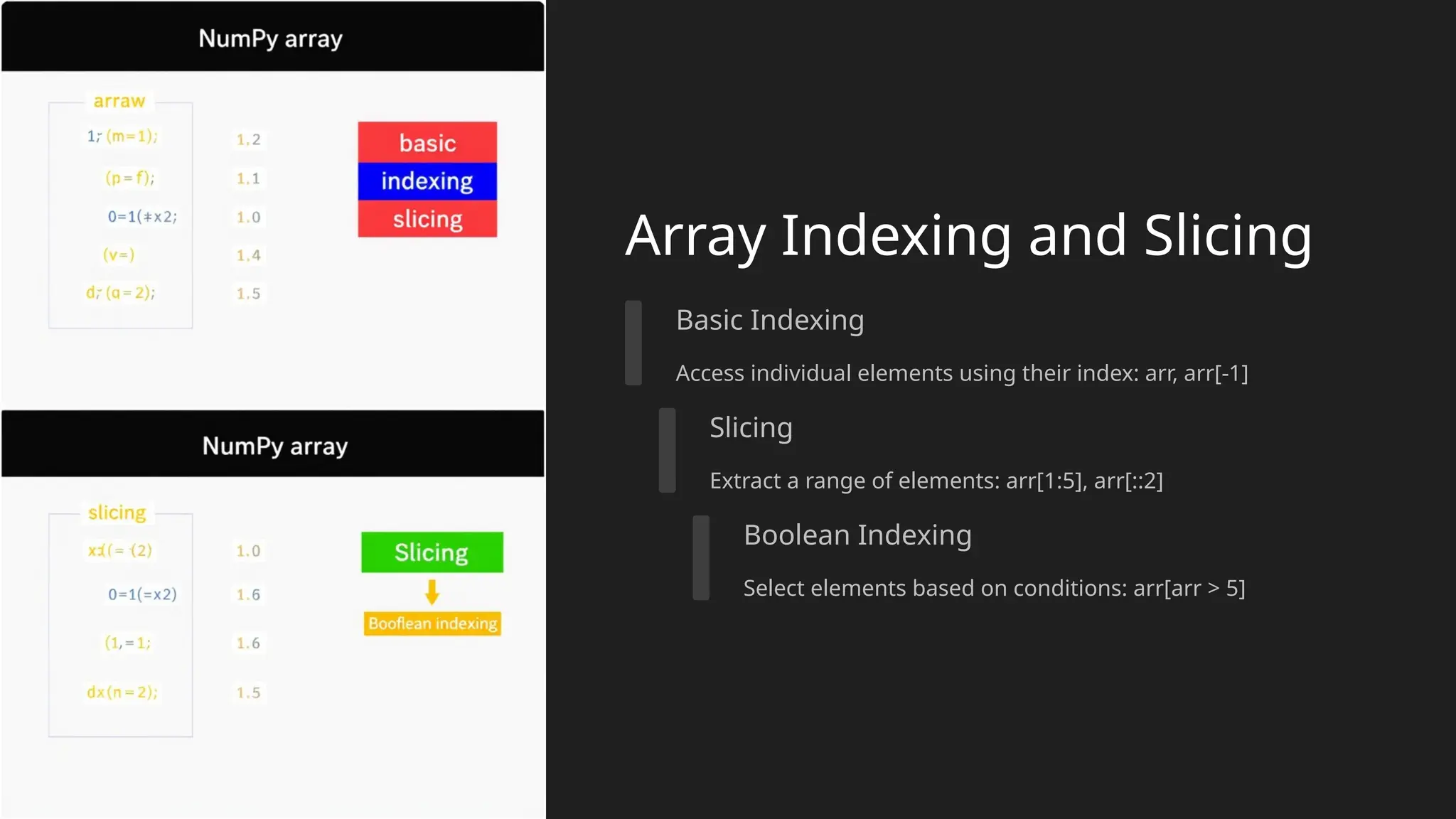The height and width of the screenshot is (819, 1456).
Task: Select the yellow 'slicing' label on the bordered box
Action: pyautogui.click(x=117, y=513)
